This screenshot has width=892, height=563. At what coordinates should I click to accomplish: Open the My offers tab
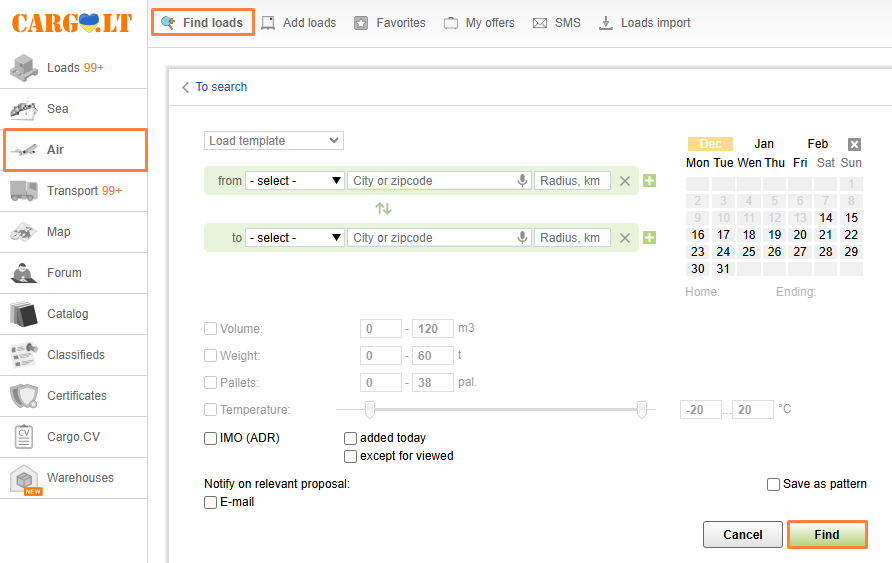(479, 23)
